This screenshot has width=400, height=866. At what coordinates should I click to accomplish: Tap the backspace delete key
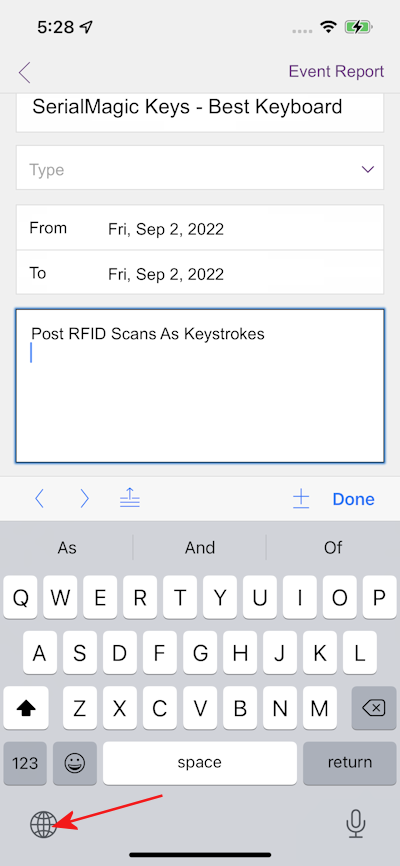click(x=373, y=707)
